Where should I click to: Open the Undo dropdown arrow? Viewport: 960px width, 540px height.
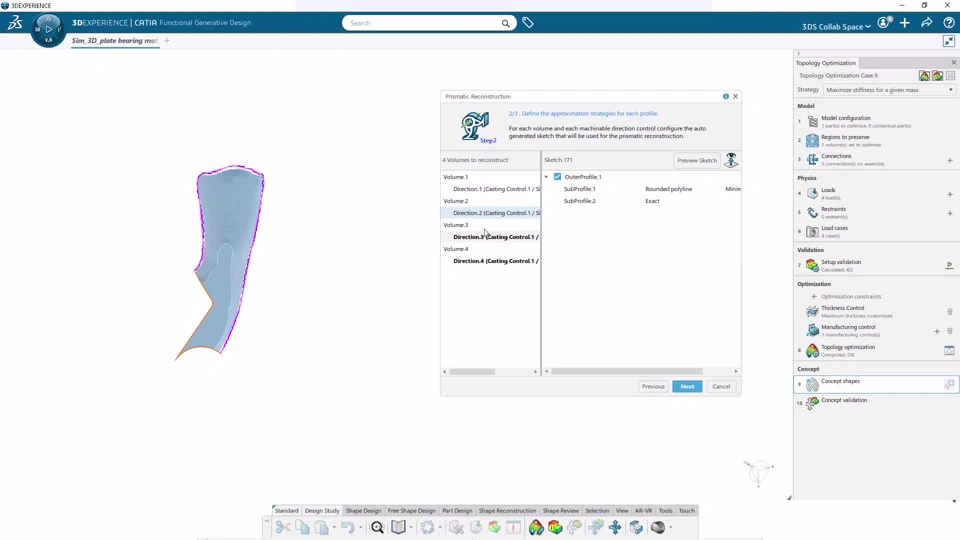(x=360, y=527)
